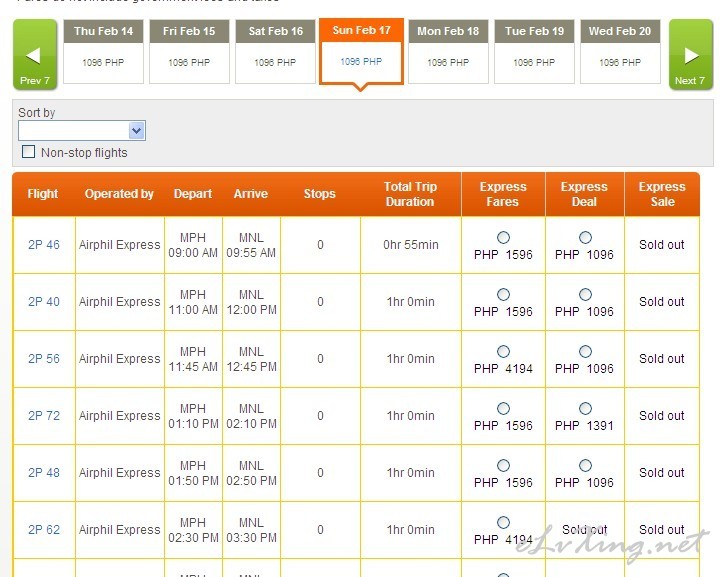Viewport: 720px width, 577px height.
Task: Select Fri Feb 15 date tab
Action: 189,51
